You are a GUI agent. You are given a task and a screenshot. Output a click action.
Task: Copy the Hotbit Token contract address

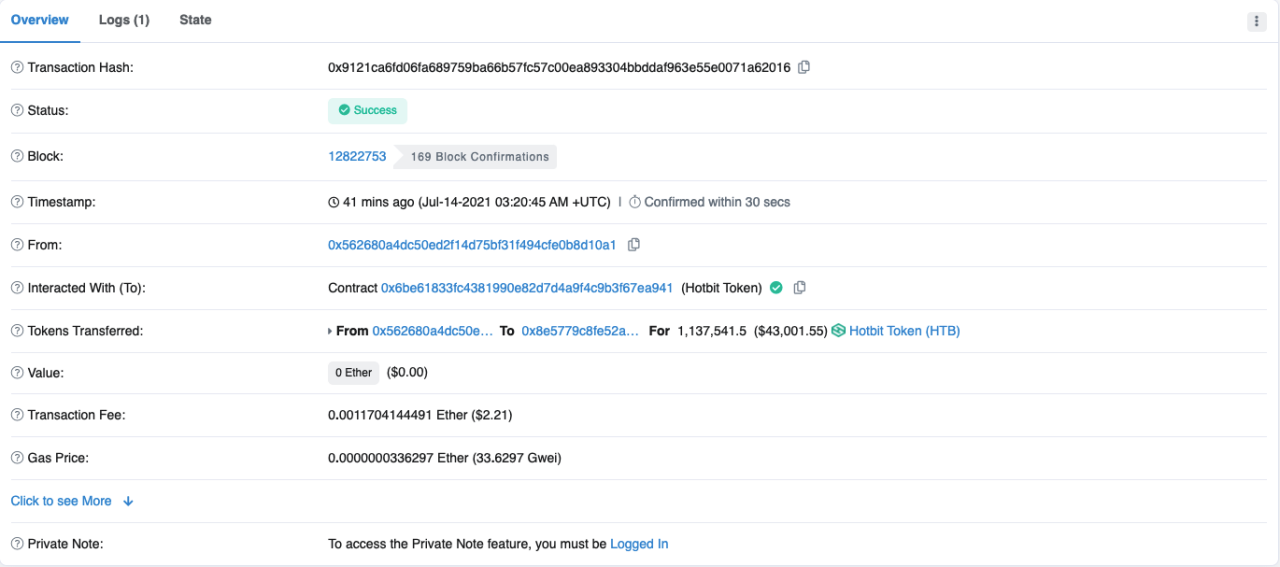point(799,288)
